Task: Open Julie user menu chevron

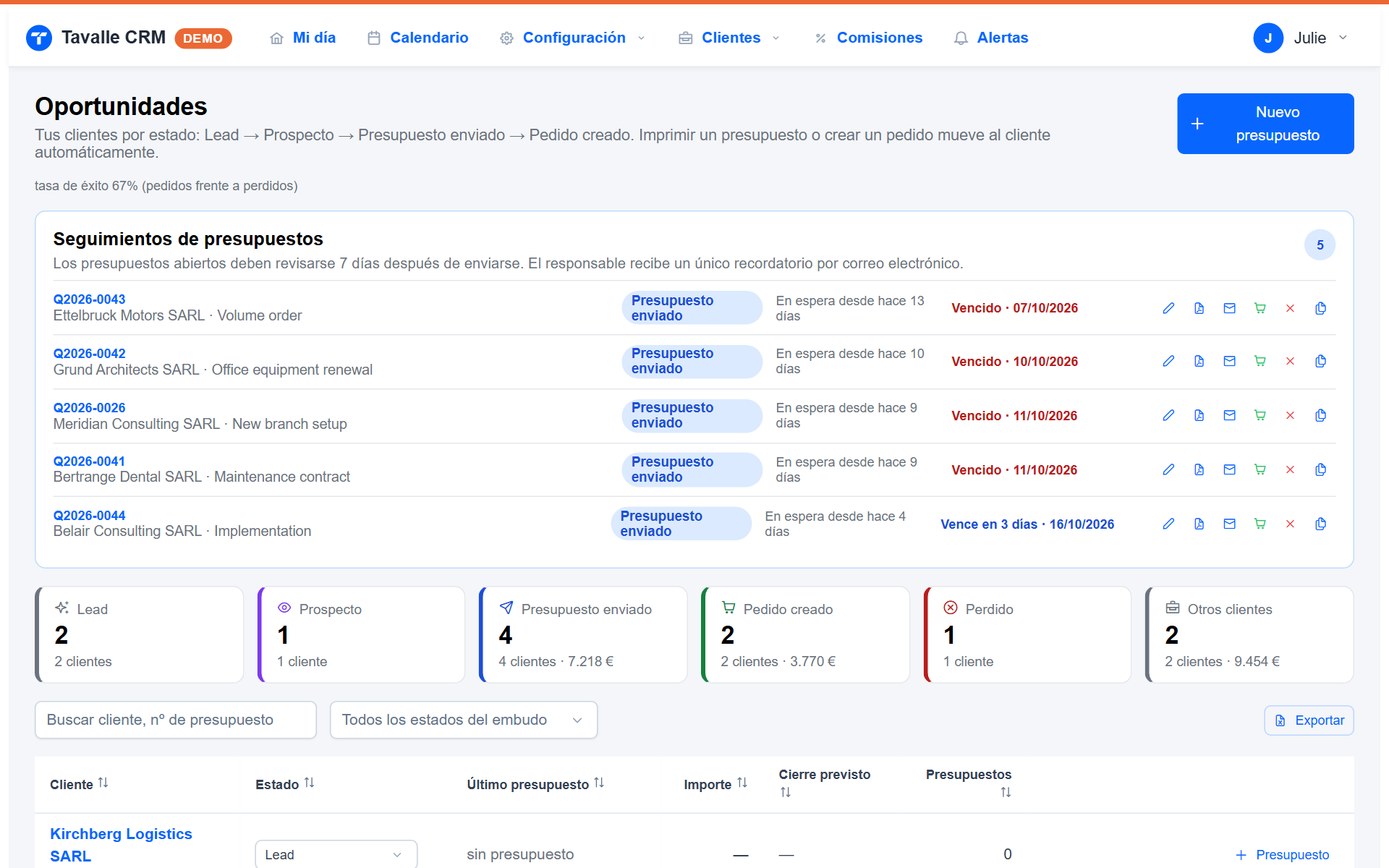Action: point(1343,38)
